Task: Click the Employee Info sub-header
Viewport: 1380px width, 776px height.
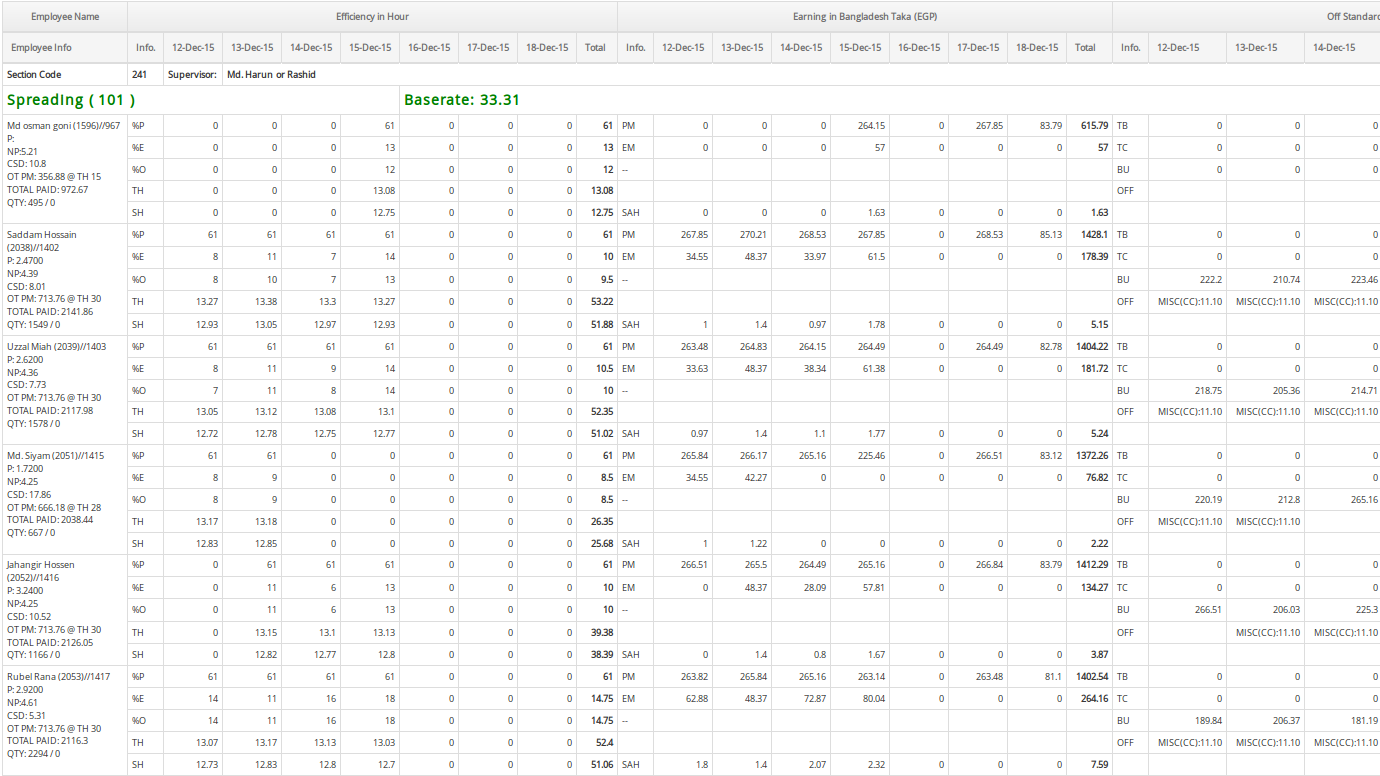Action: [64, 47]
